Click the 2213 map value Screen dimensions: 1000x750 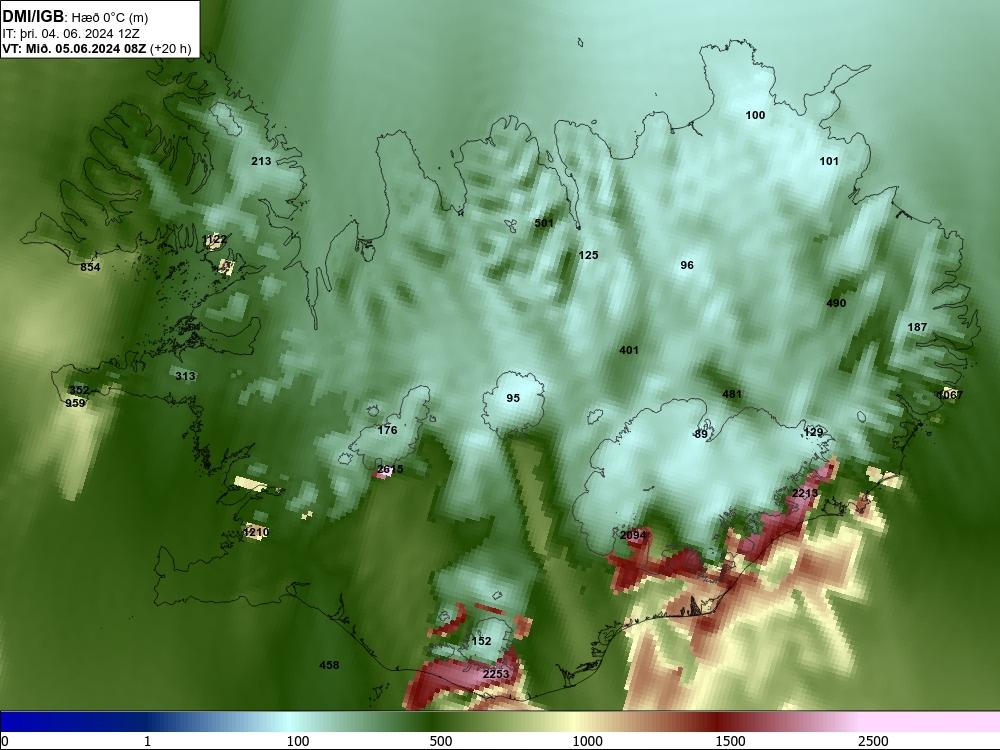coord(805,493)
